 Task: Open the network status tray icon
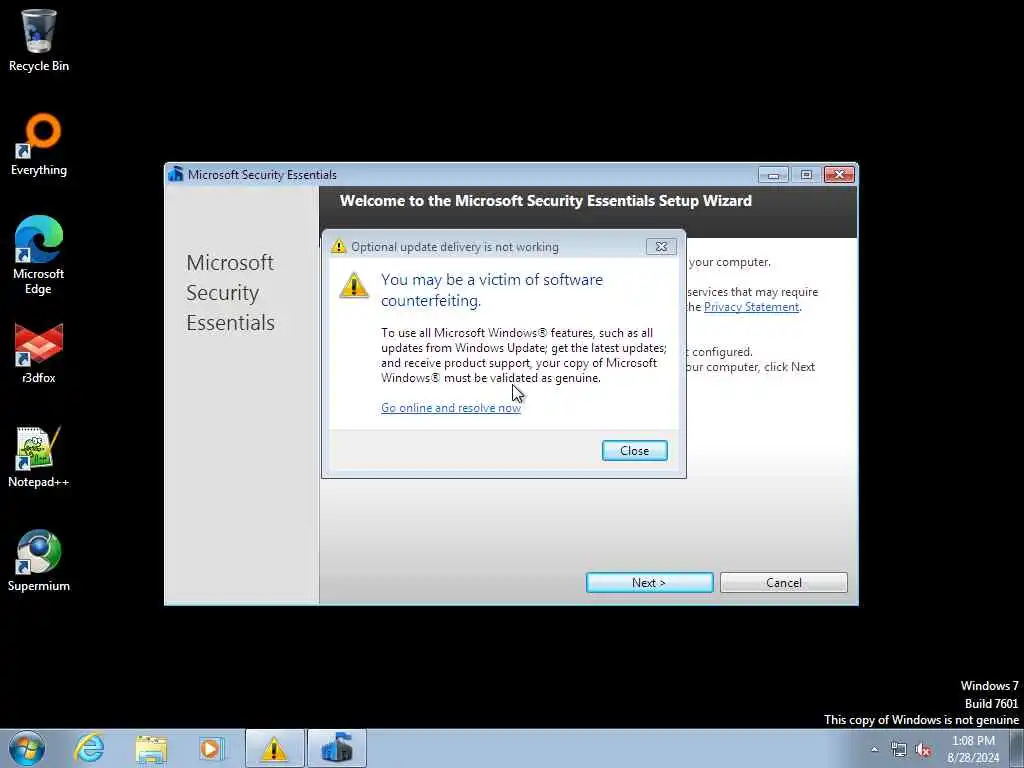point(899,750)
